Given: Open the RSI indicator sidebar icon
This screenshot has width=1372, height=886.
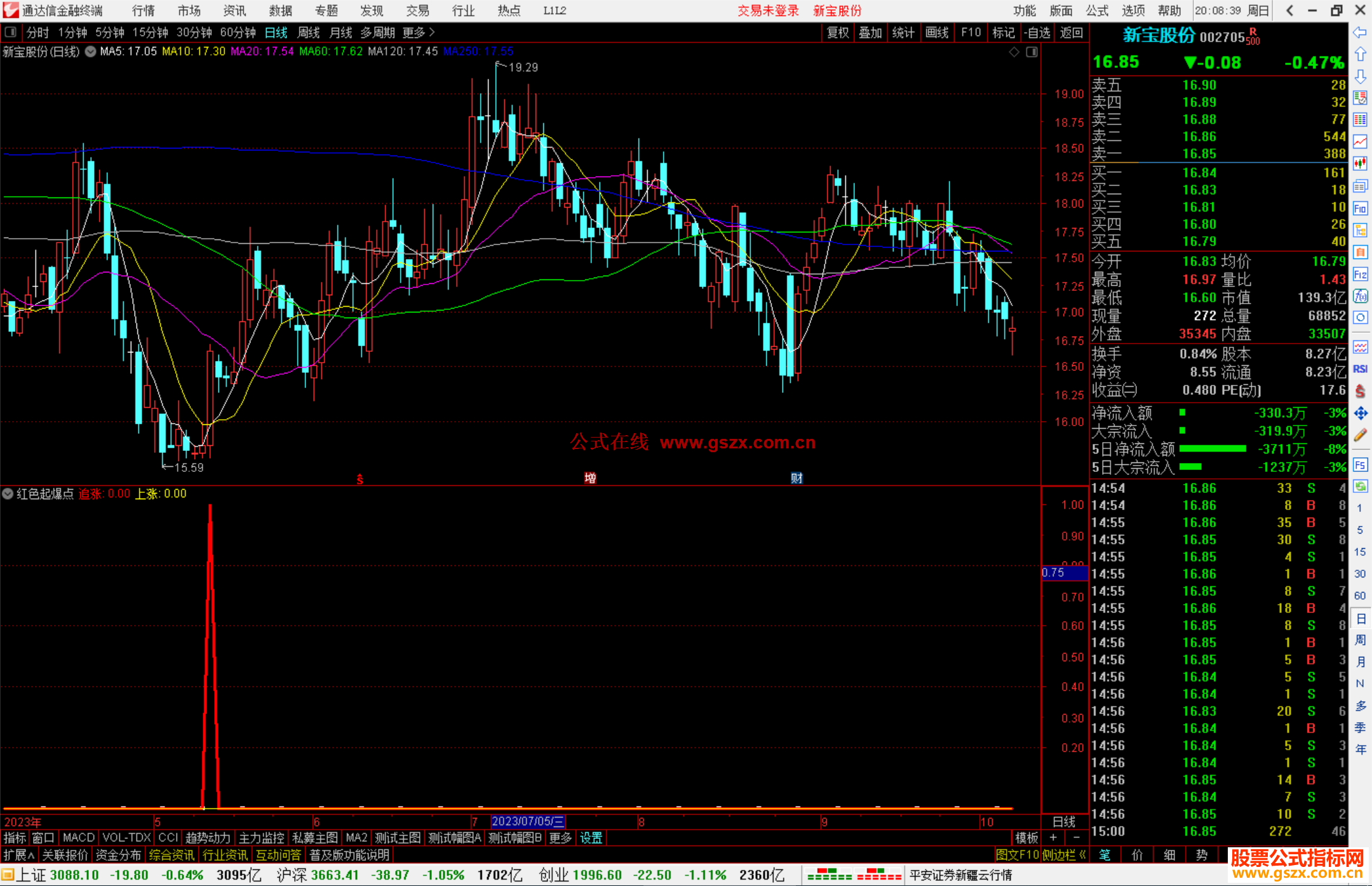Looking at the screenshot, I should [1360, 369].
